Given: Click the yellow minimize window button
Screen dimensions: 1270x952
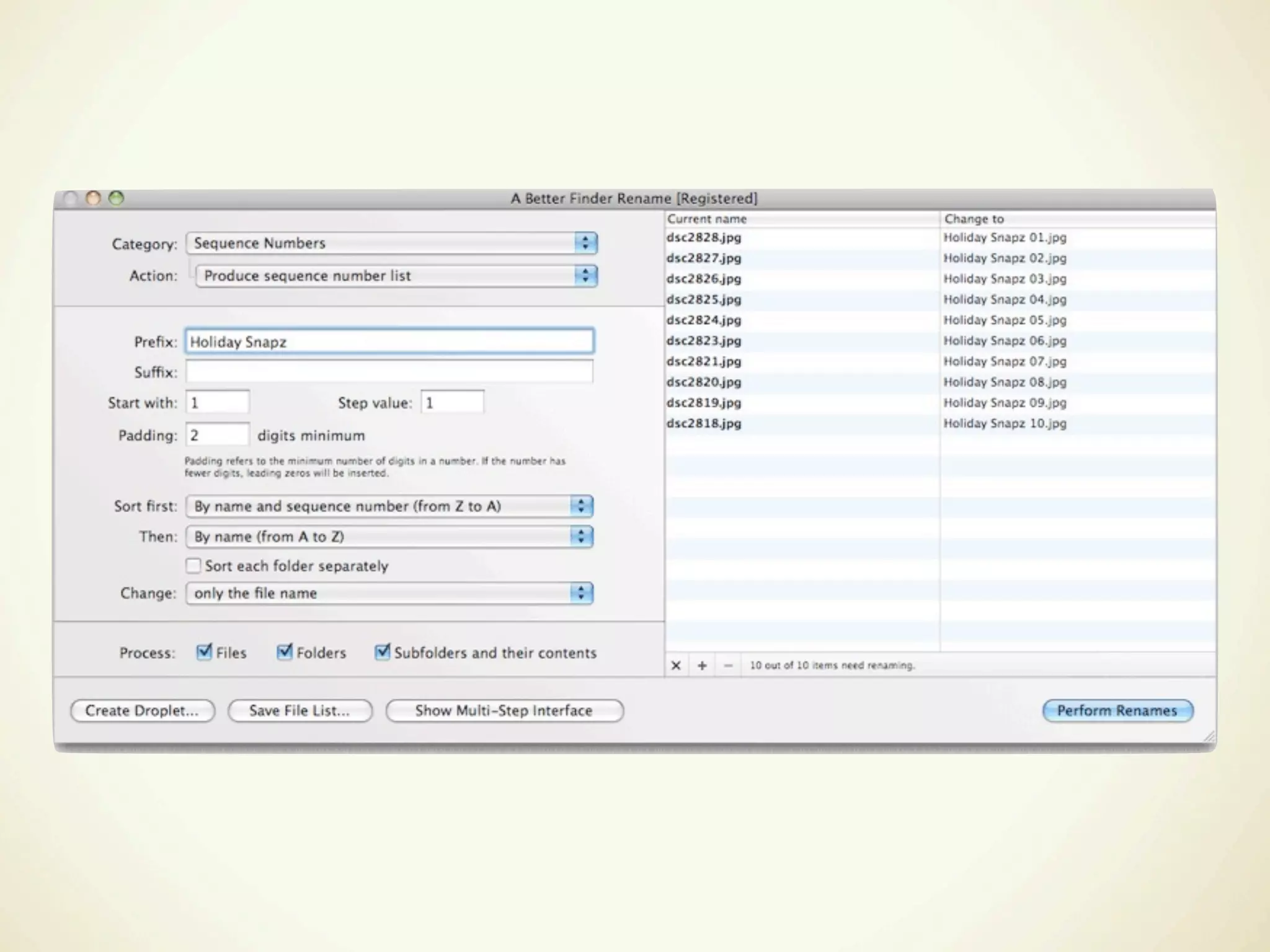Looking at the screenshot, I should click(x=93, y=198).
